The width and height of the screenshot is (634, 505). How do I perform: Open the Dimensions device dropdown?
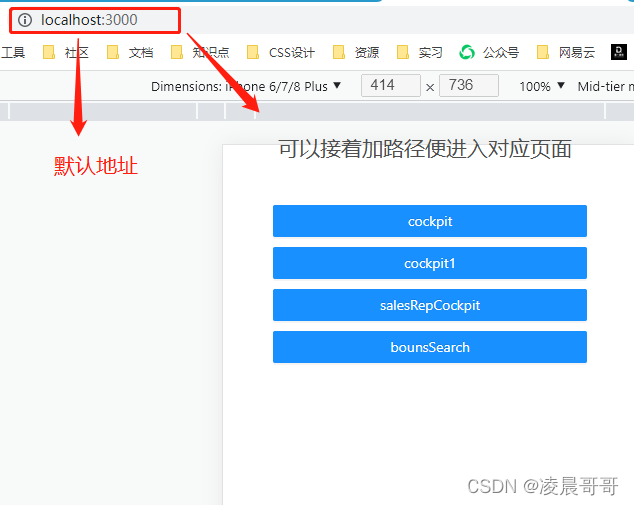(x=246, y=86)
